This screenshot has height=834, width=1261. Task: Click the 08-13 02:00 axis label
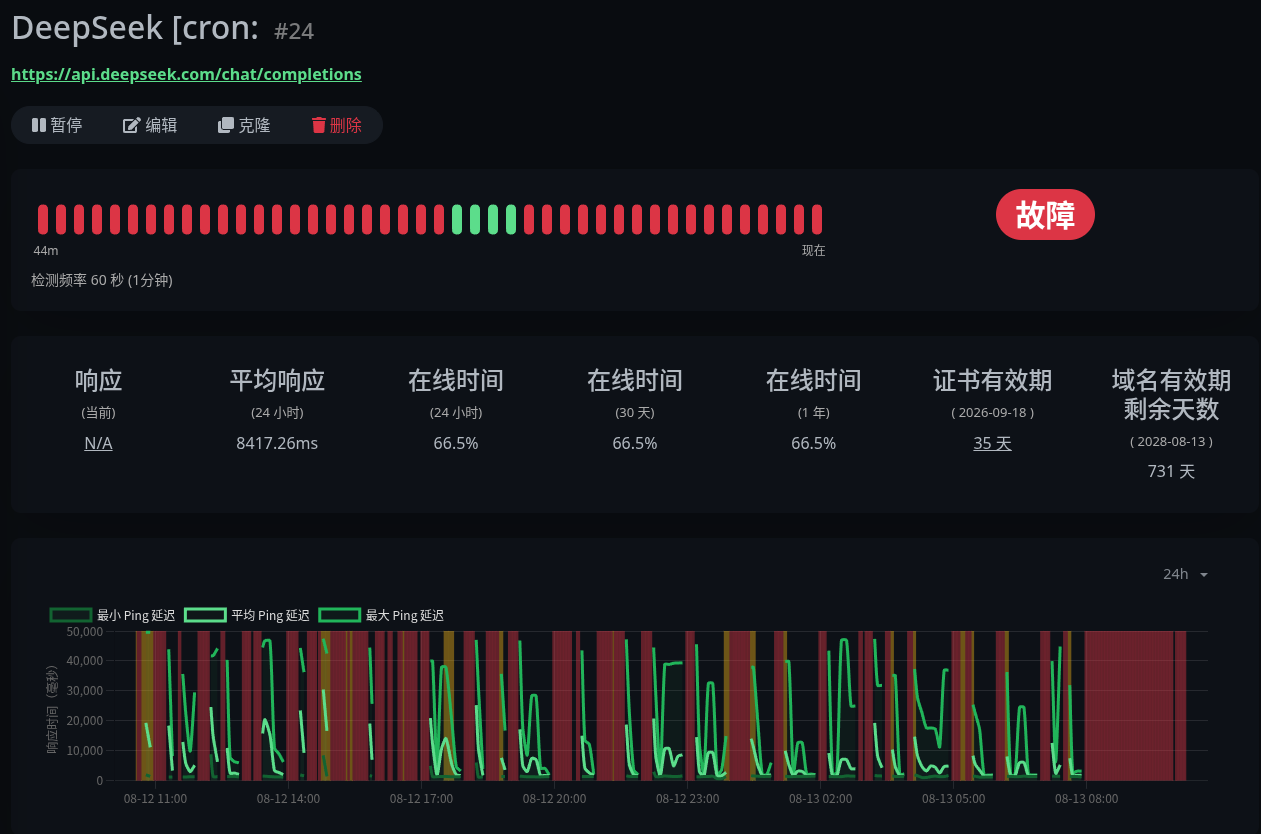(x=820, y=799)
